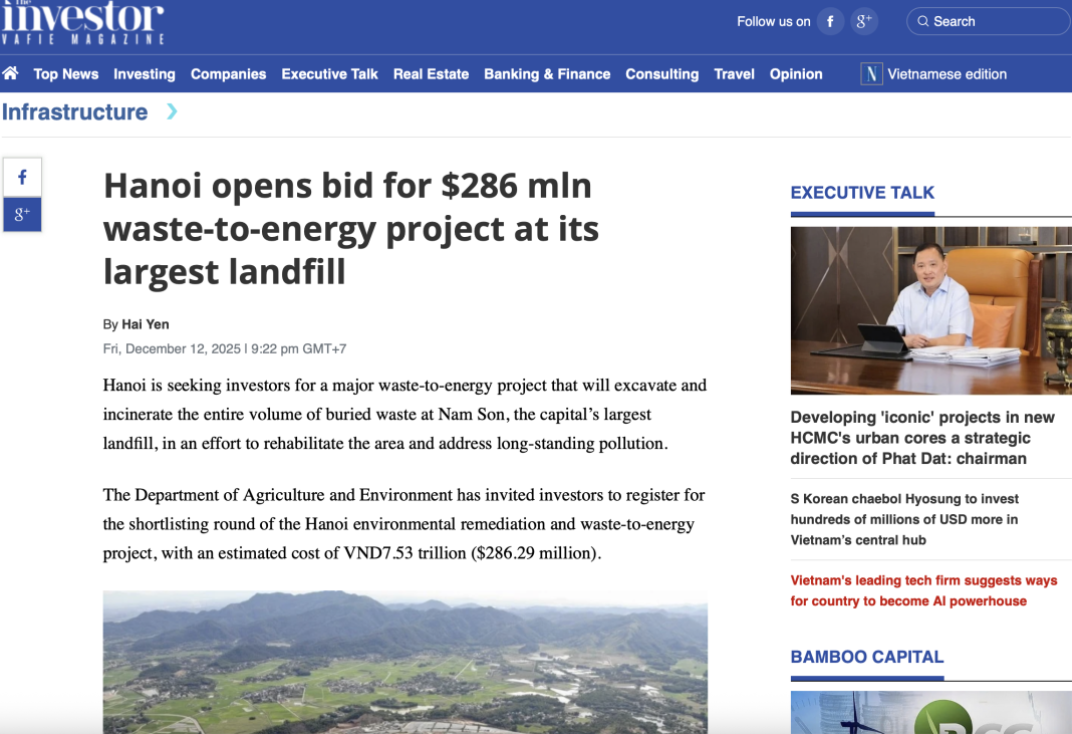Read the Hyosung investment article link
This screenshot has height=734, width=1072.
(x=904, y=519)
